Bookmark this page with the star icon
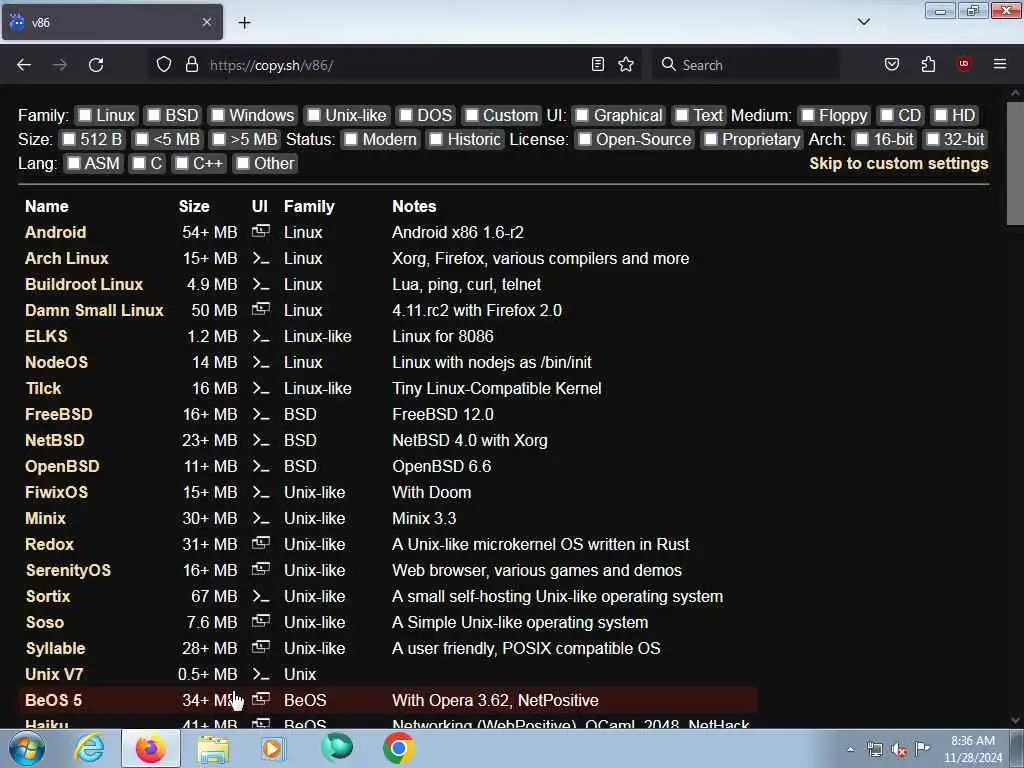 626,64
